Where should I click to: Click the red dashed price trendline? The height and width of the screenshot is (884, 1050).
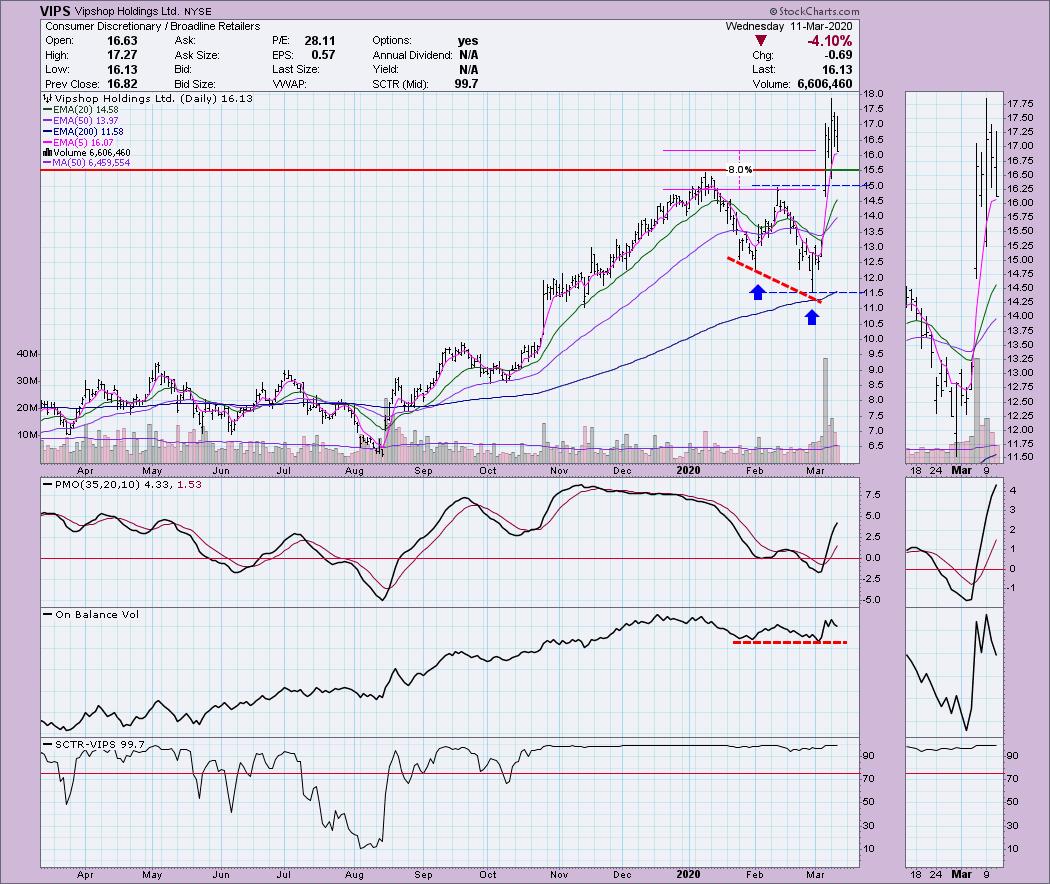tap(774, 280)
